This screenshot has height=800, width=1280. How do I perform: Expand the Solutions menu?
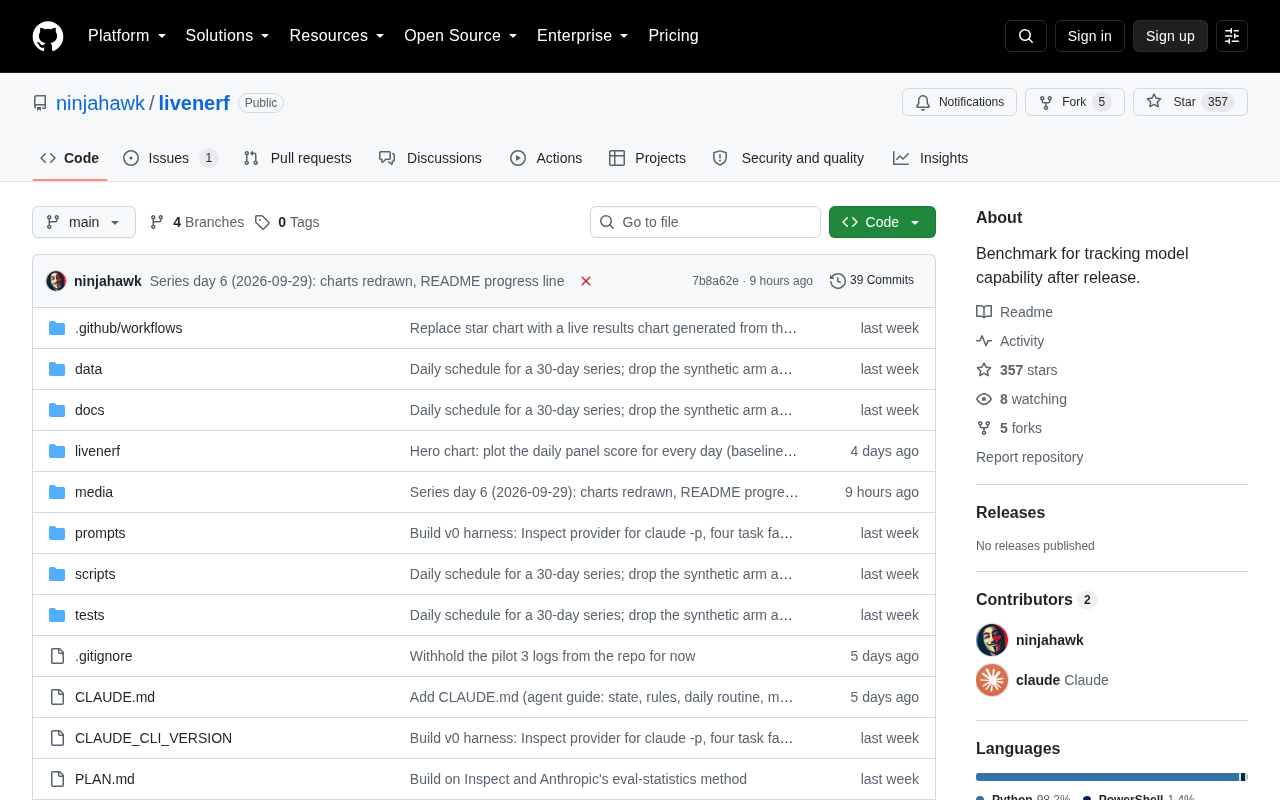point(228,36)
